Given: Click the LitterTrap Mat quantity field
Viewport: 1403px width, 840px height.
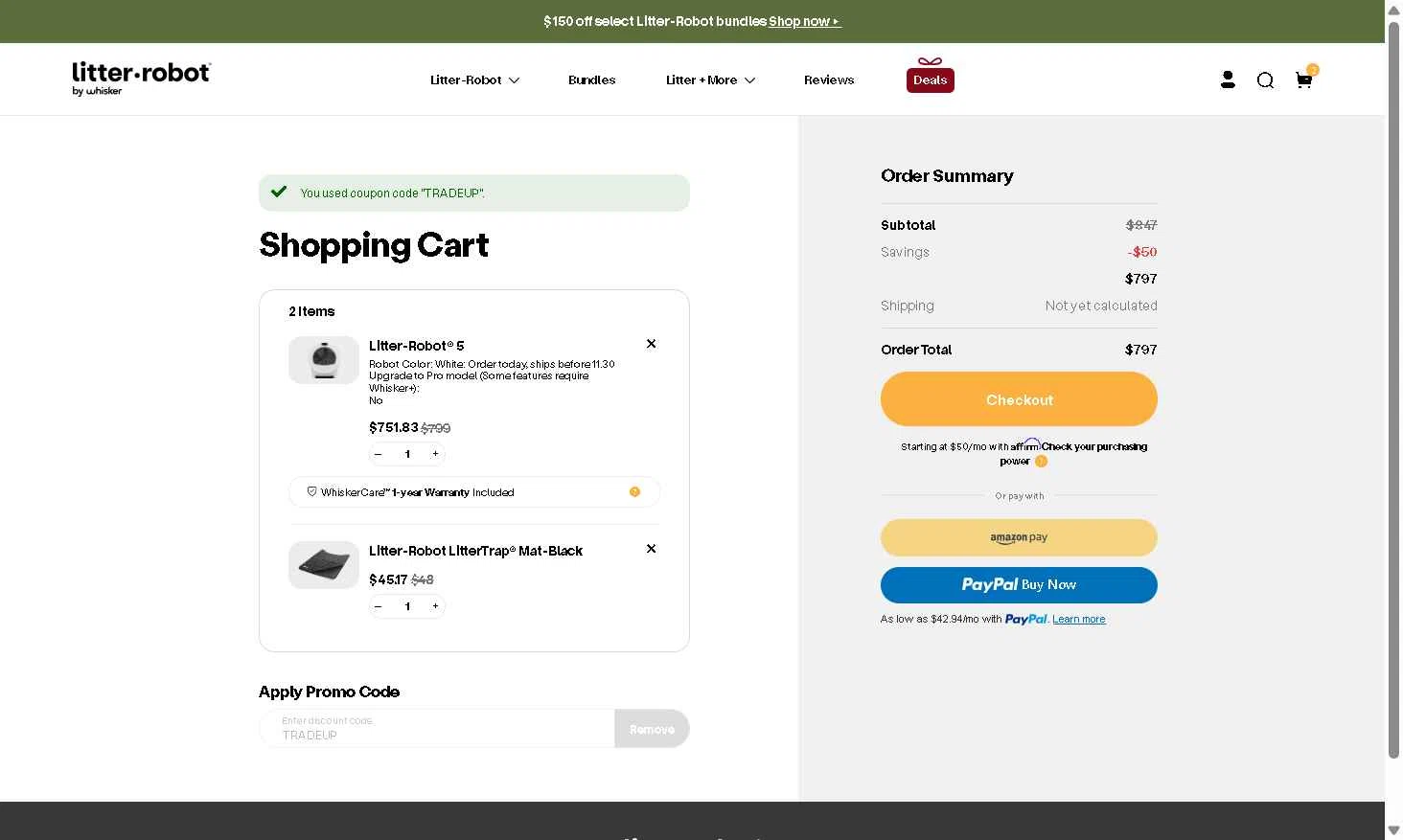Looking at the screenshot, I should click(x=407, y=606).
